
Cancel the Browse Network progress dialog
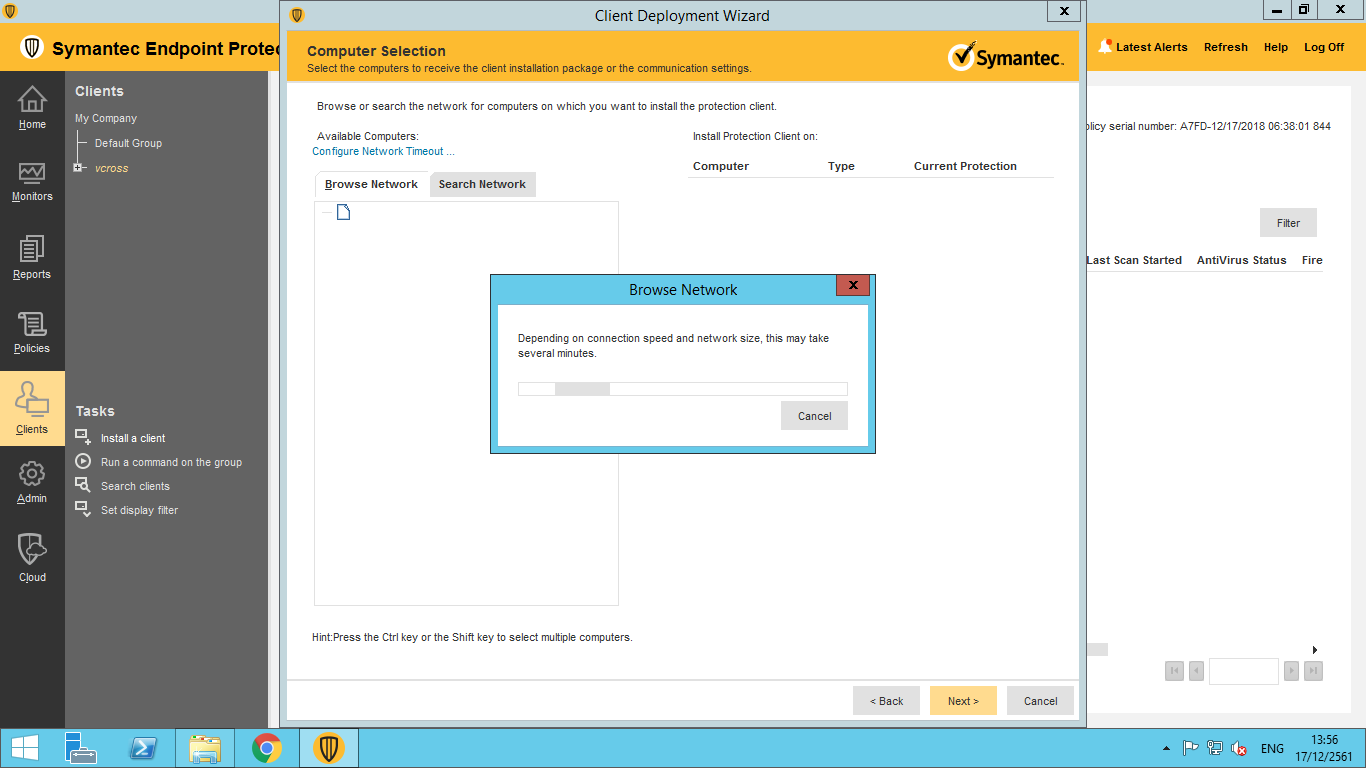[x=814, y=416]
